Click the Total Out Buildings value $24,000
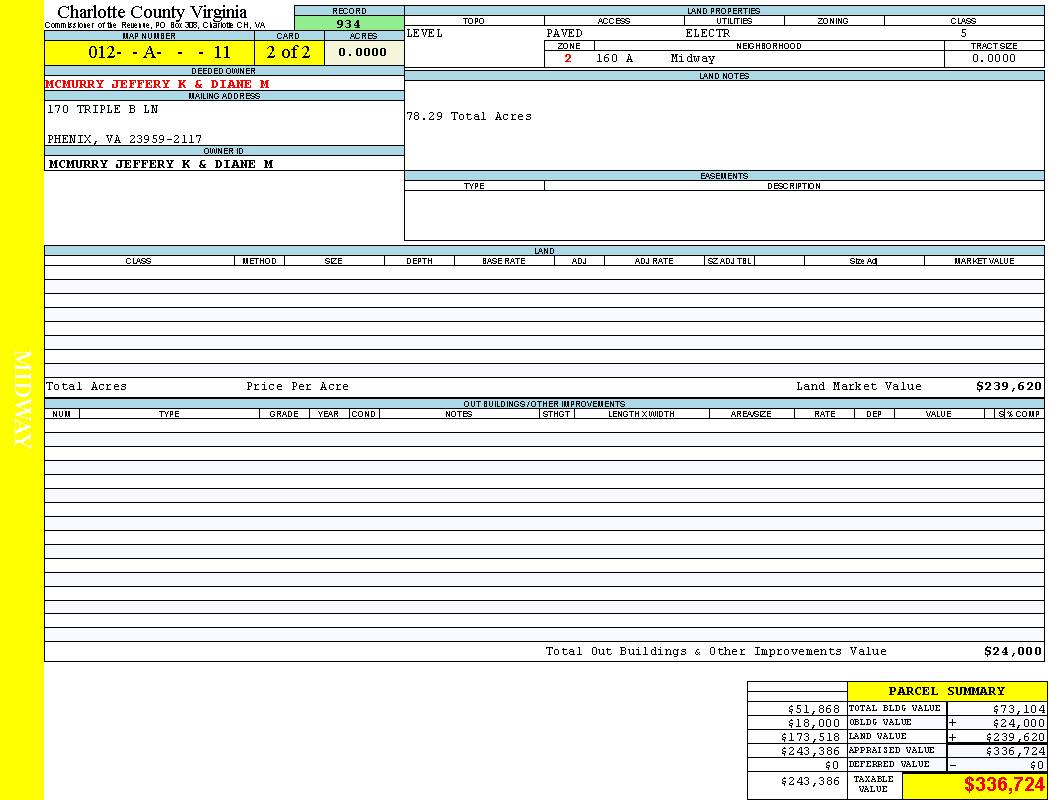This screenshot has width=1050, height=800. pyautogui.click(x=1012, y=651)
